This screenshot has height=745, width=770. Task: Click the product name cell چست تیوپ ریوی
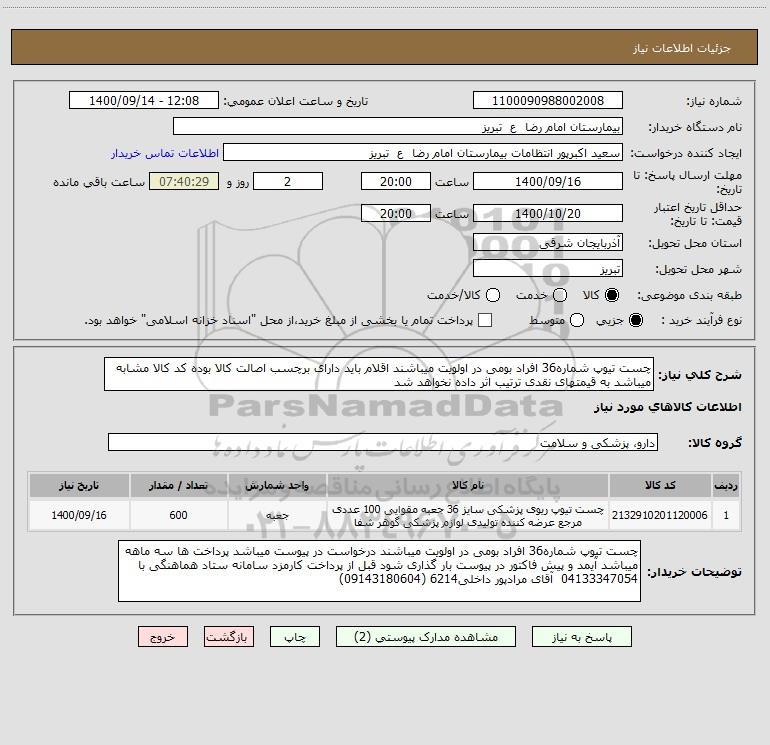click(x=468, y=516)
